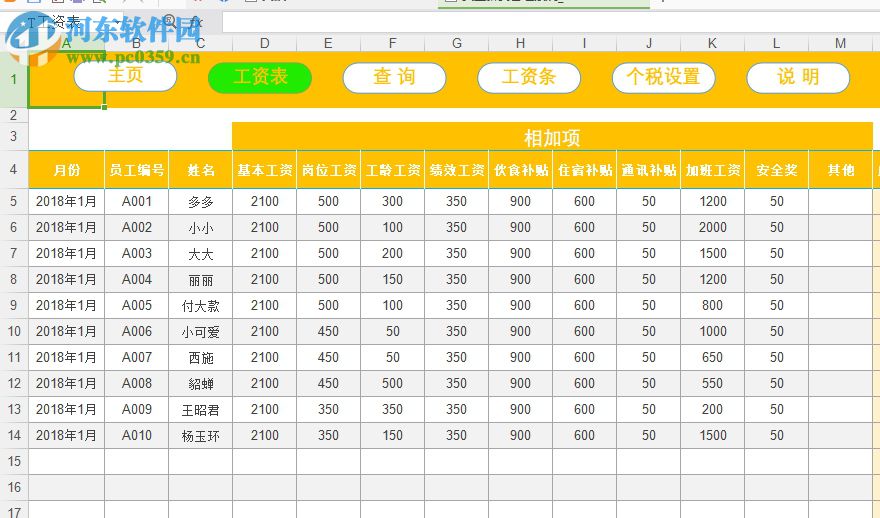This screenshot has width=880, height=518.
Task: Click the 岗位工资 header cell
Action: click(x=328, y=170)
